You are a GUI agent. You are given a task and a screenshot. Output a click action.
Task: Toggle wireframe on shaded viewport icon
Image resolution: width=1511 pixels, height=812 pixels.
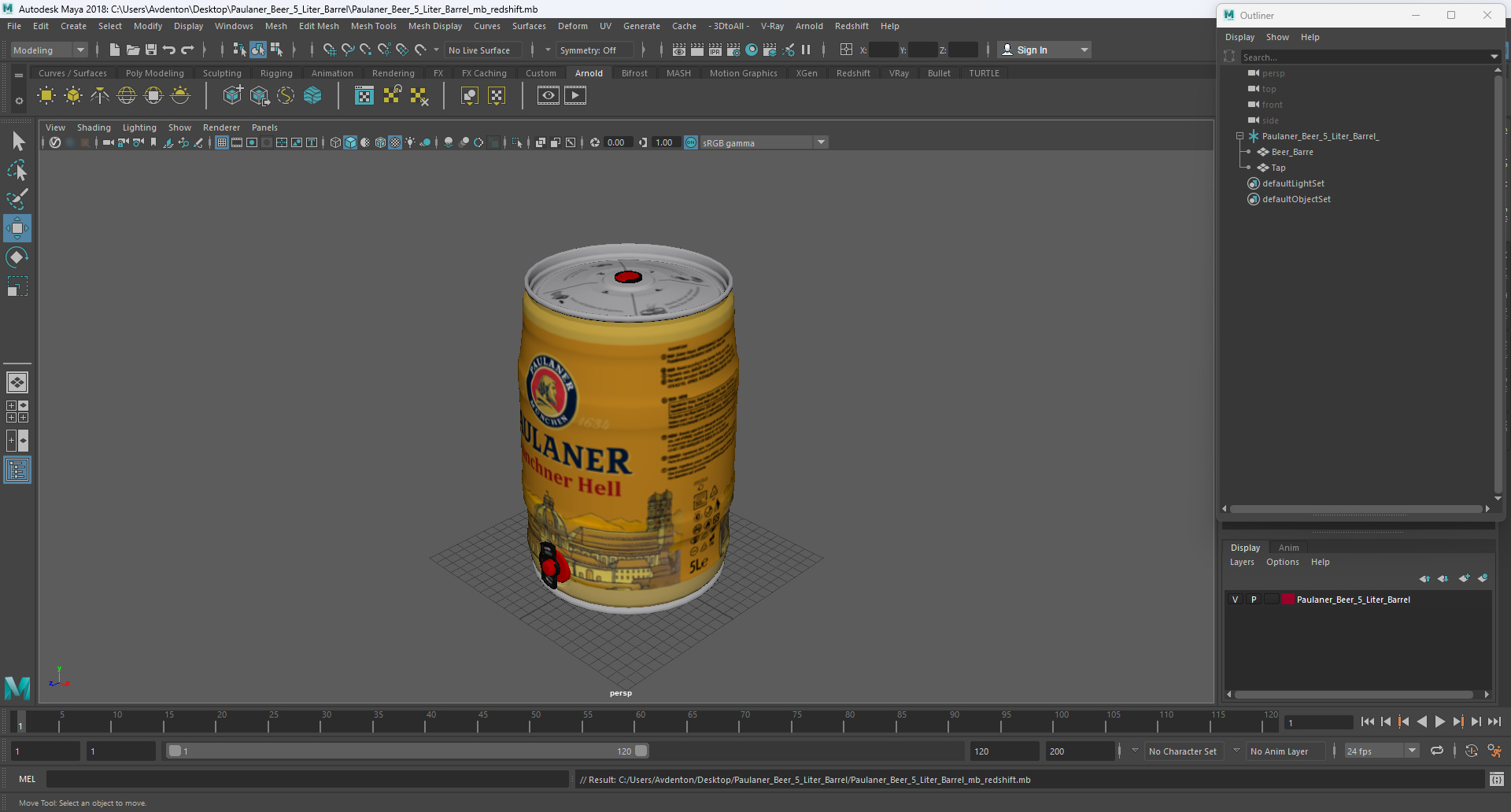[x=381, y=142]
